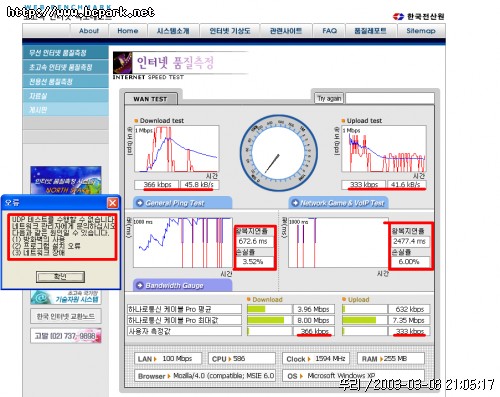Click the Network Game & VoIP Test arrow icon

click(x=295, y=203)
